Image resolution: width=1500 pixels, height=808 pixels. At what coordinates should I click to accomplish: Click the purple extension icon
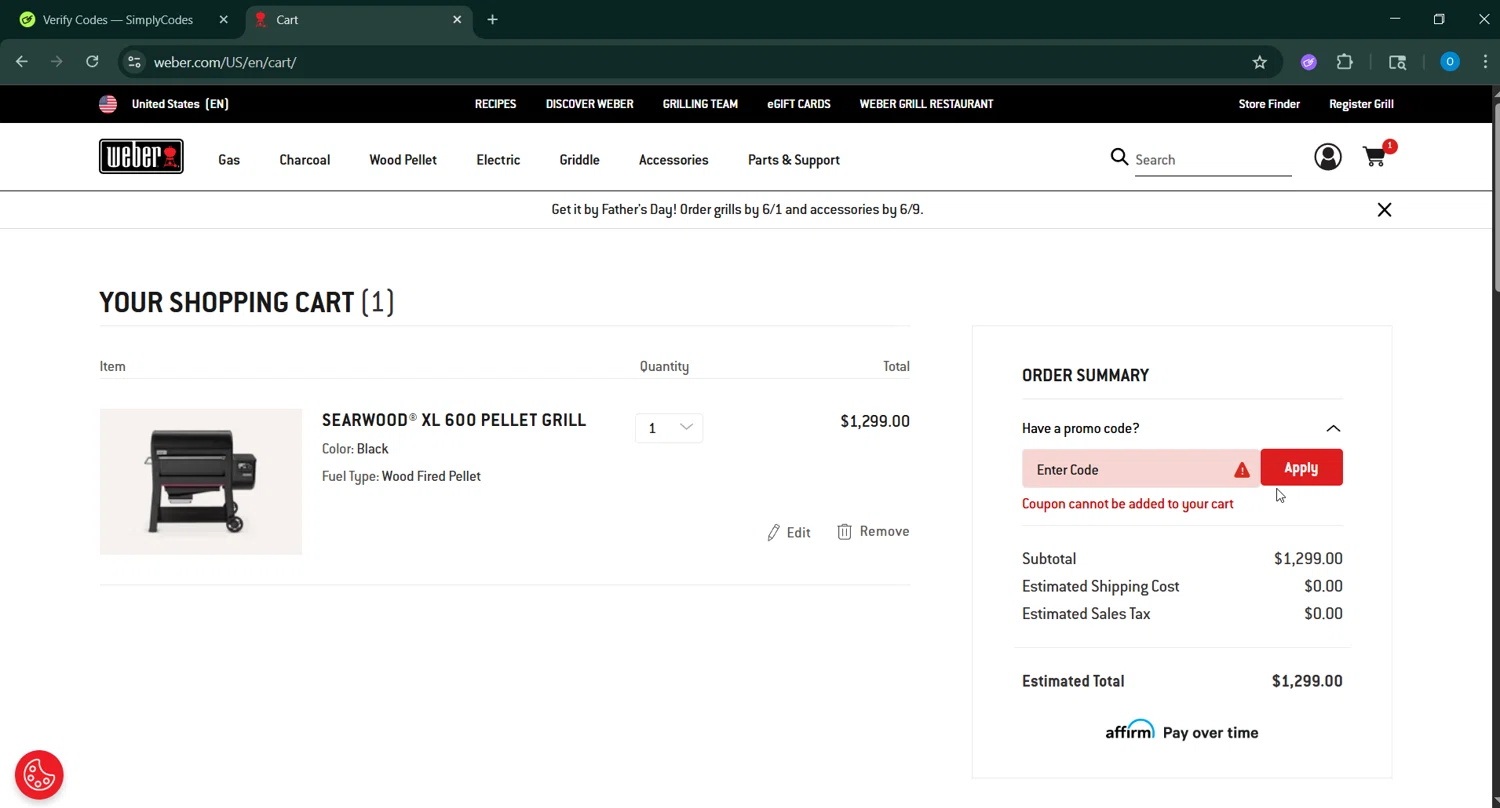click(1309, 62)
